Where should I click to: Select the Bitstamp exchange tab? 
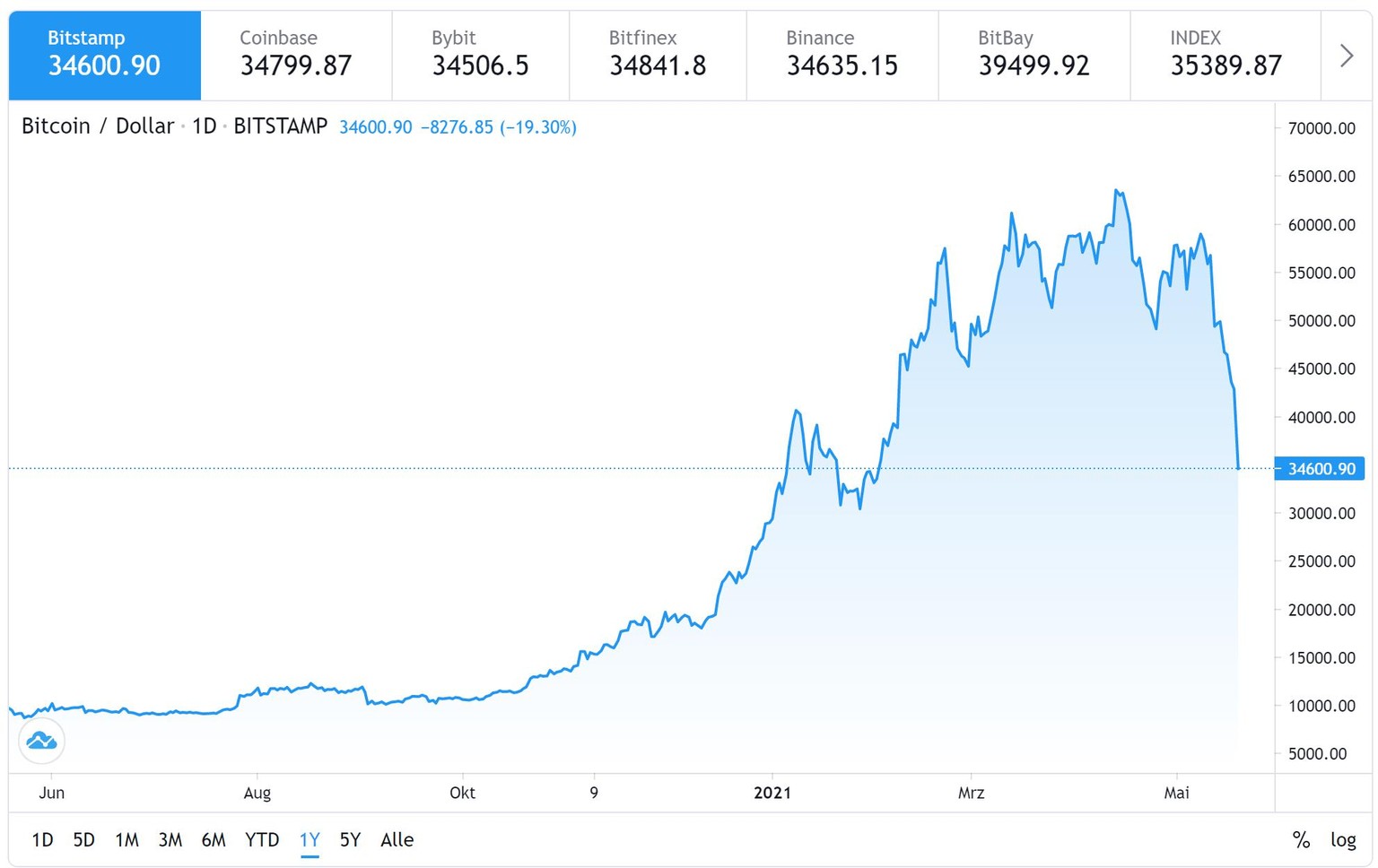(104, 54)
